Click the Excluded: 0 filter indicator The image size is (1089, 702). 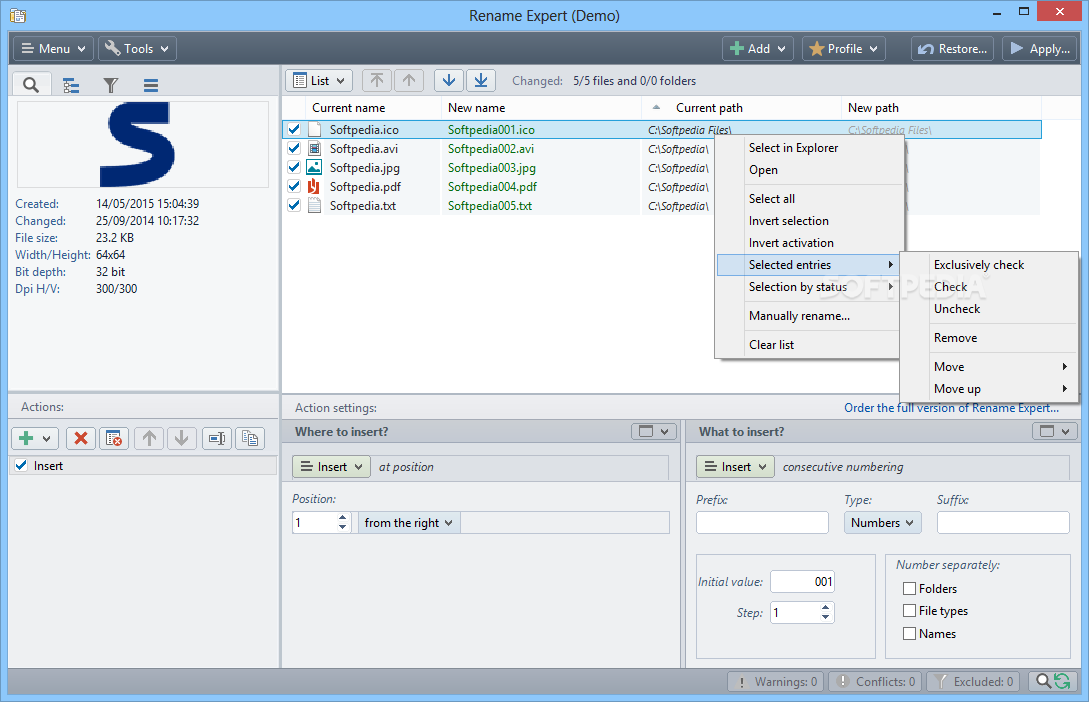[x=973, y=682]
